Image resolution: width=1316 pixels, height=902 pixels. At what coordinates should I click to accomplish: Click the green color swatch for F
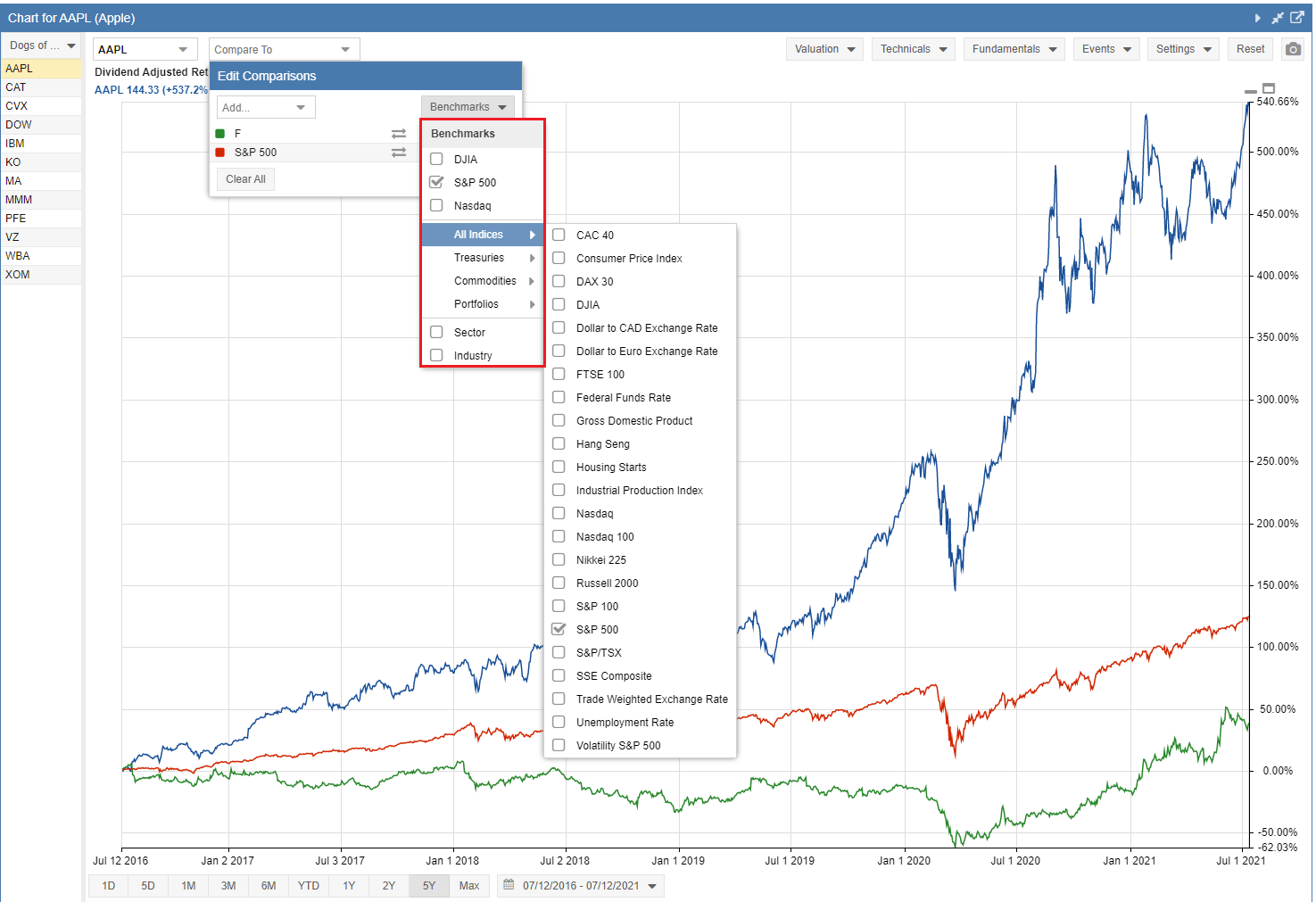[x=220, y=134]
